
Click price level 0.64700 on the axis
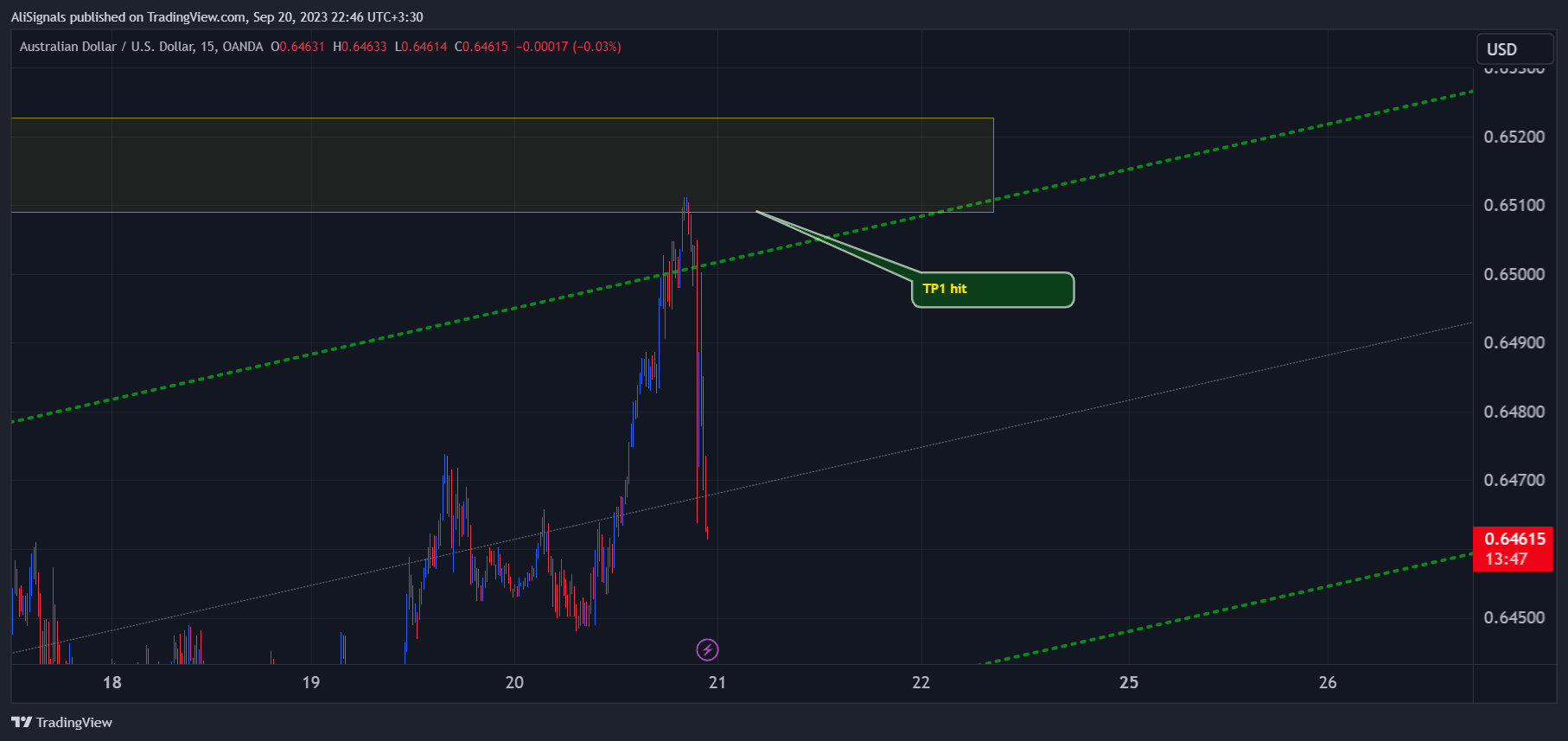tap(1514, 480)
